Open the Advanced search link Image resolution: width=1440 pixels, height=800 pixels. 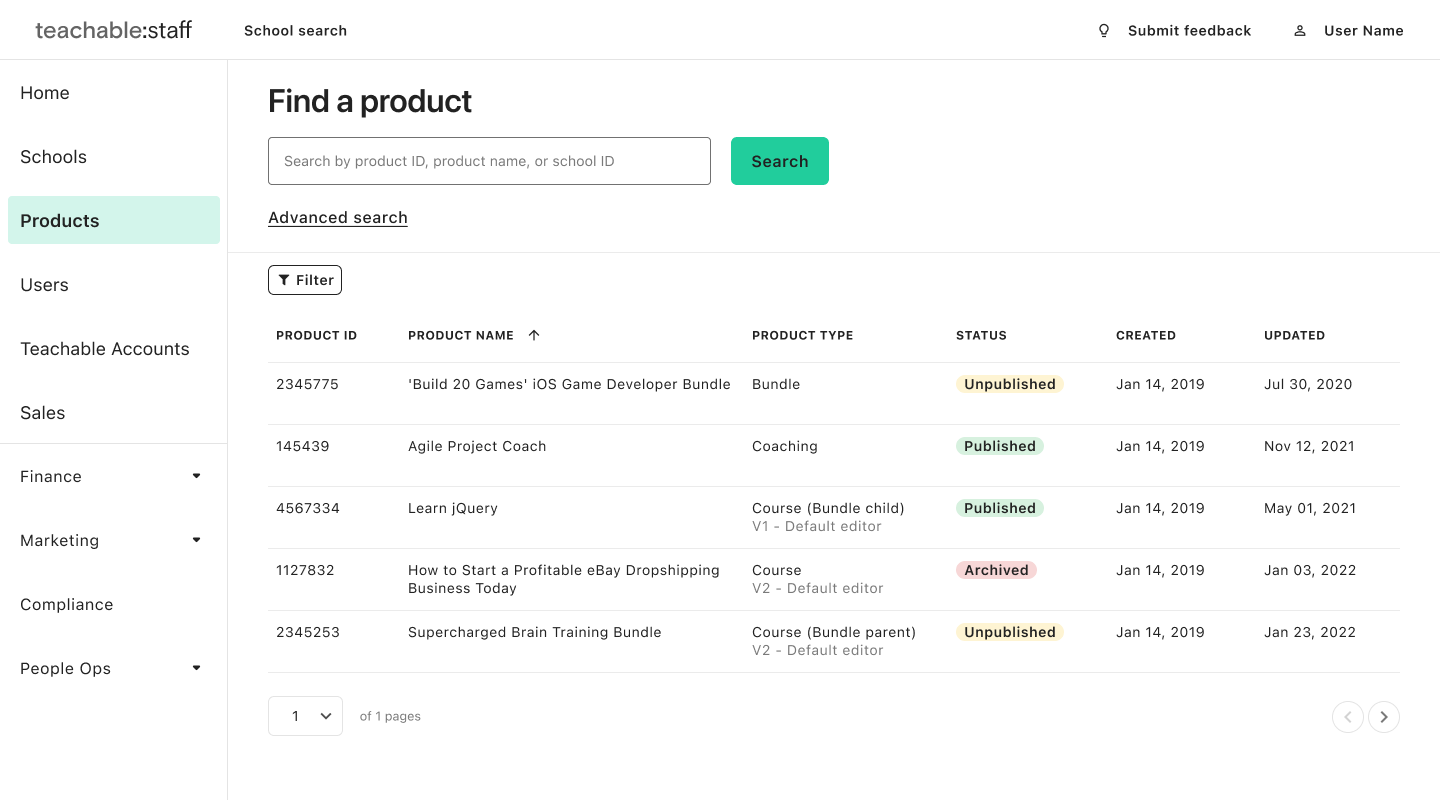(338, 218)
